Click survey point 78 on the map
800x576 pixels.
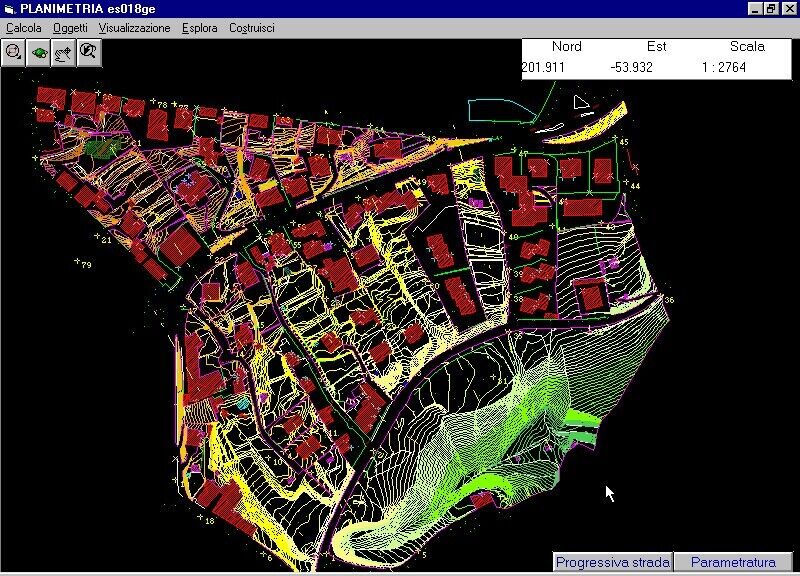tap(159, 104)
